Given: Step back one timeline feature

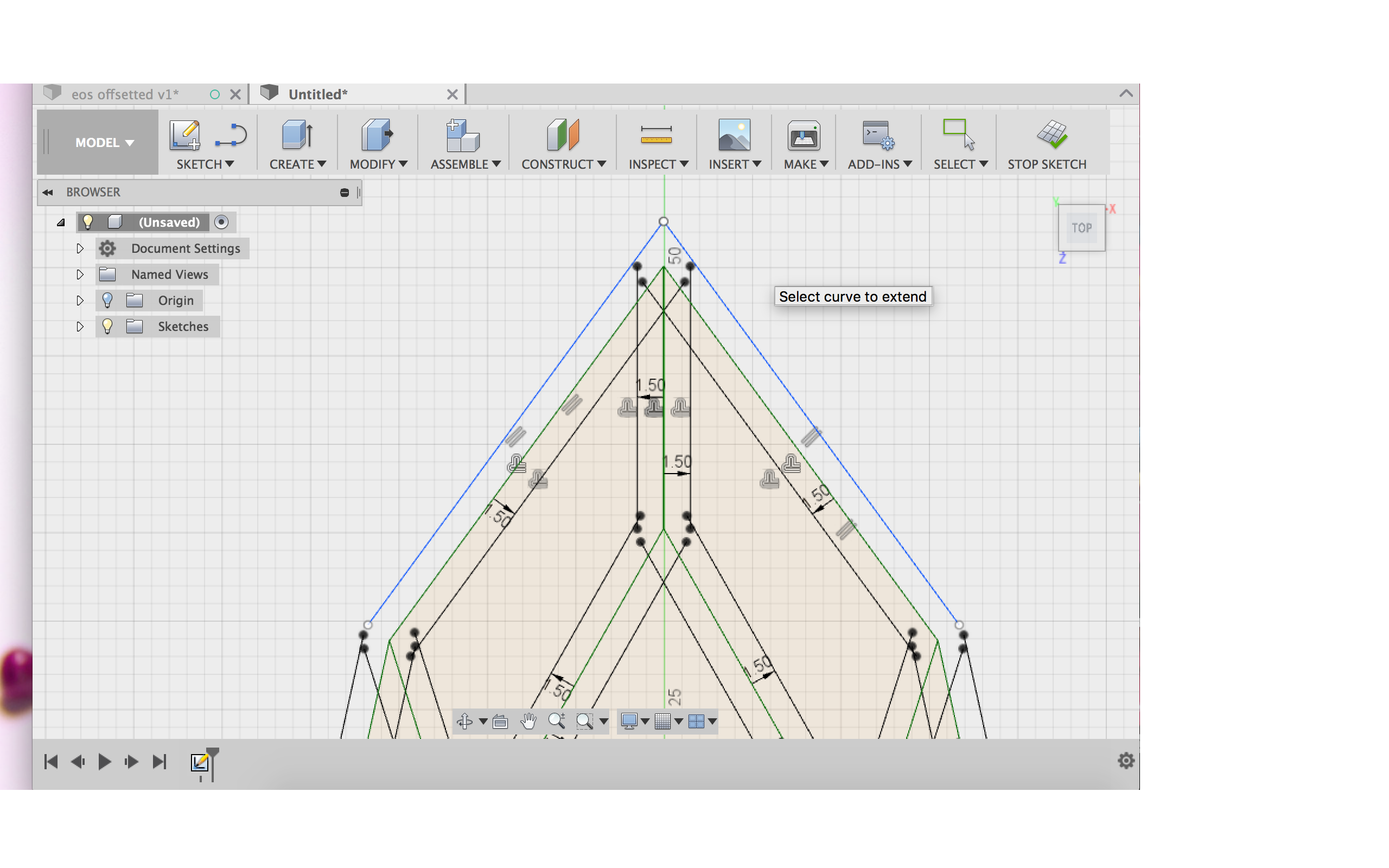Looking at the screenshot, I should (x=78, y=762).
